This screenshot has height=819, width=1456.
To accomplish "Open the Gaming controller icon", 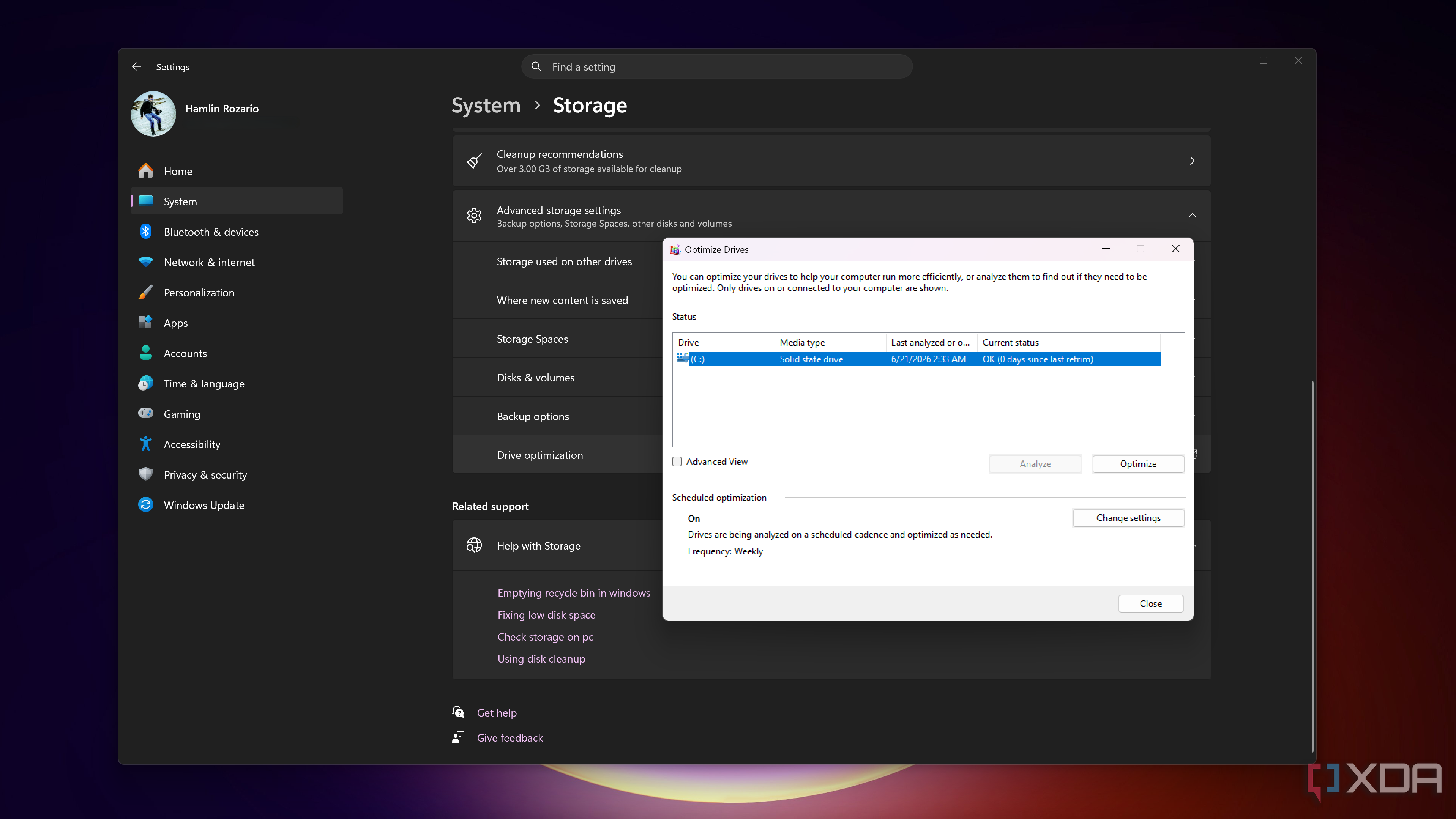I will click(x=146, y=413).
